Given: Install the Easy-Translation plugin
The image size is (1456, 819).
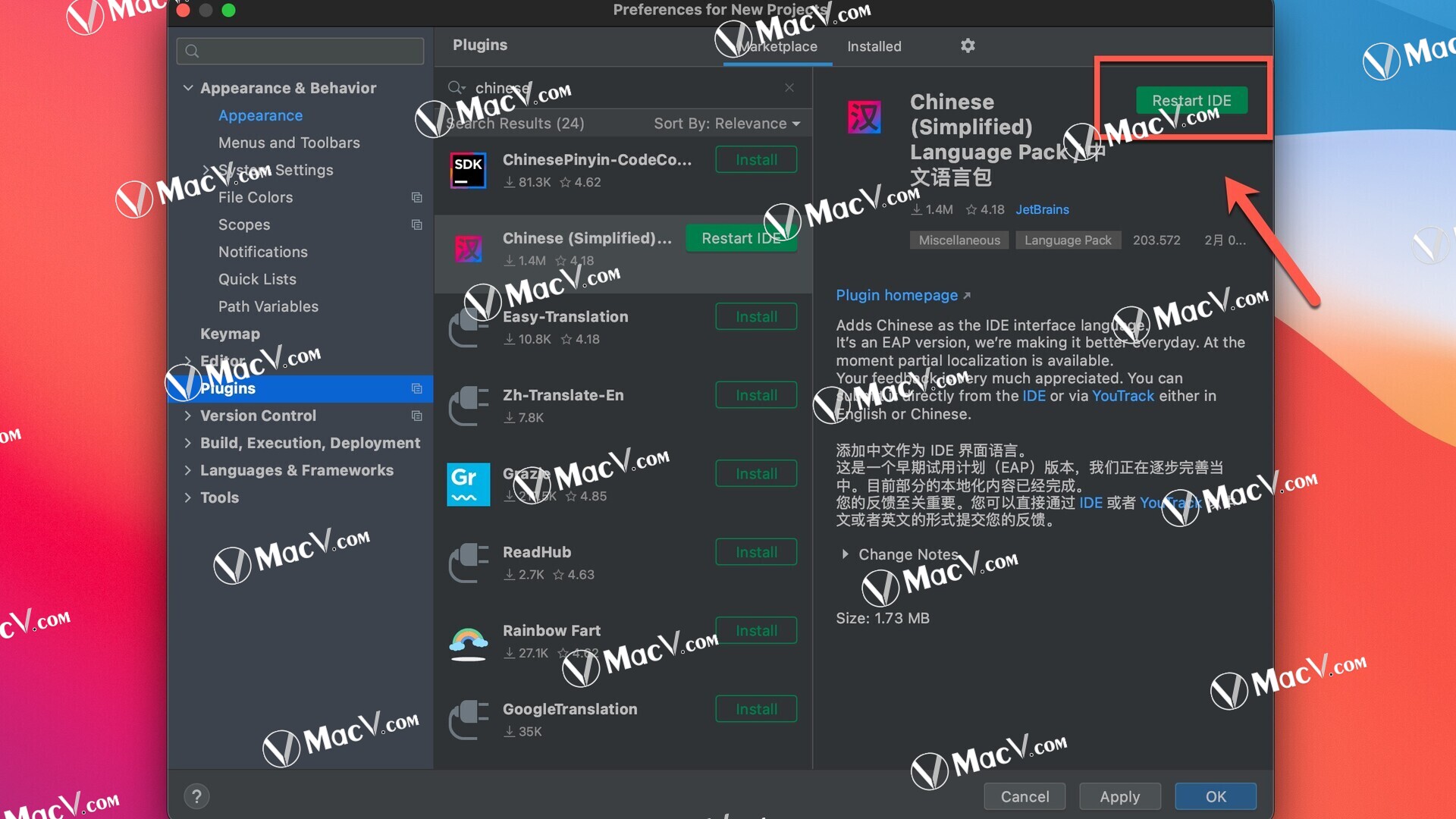Looking at the screenshot, I should coord(756,317).
